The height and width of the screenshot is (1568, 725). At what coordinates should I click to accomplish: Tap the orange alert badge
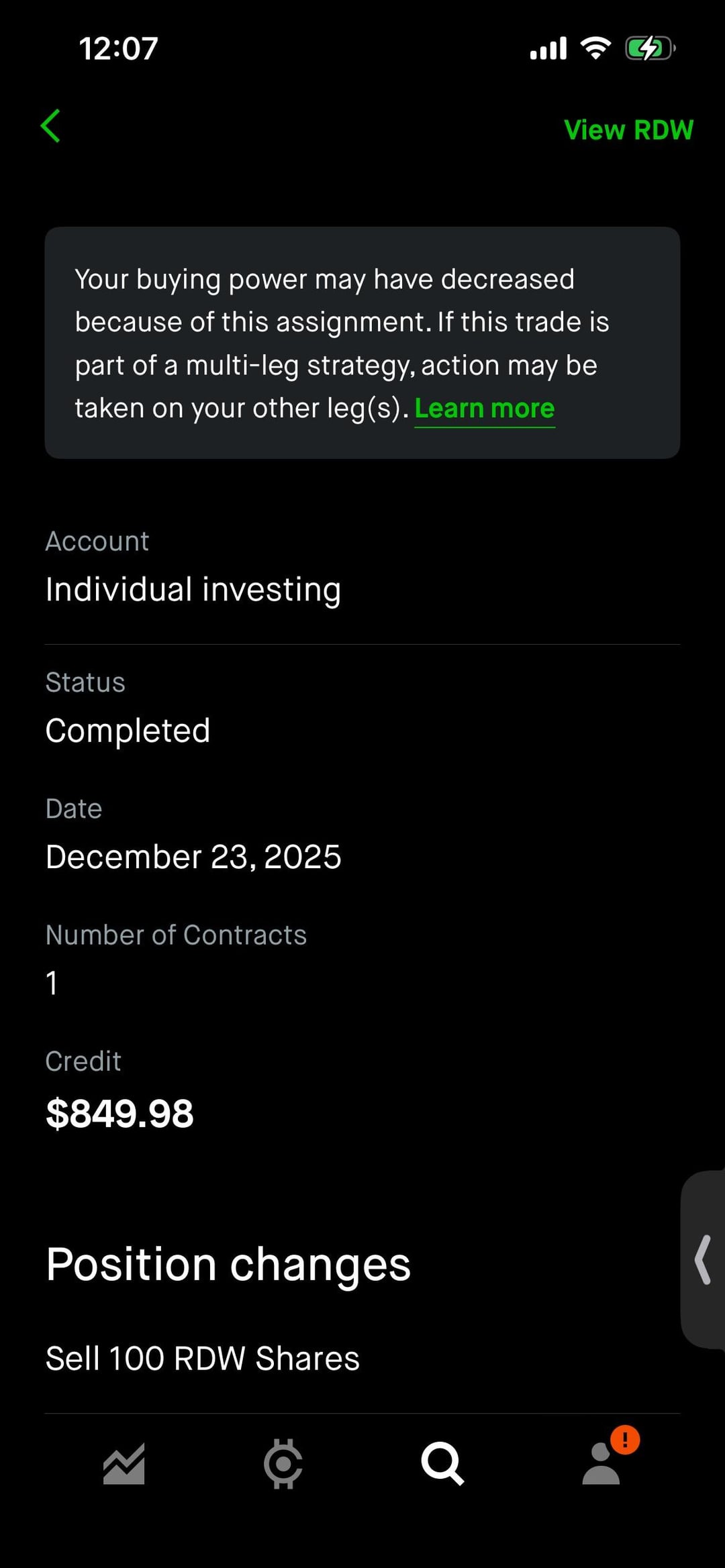(625, 1439)
